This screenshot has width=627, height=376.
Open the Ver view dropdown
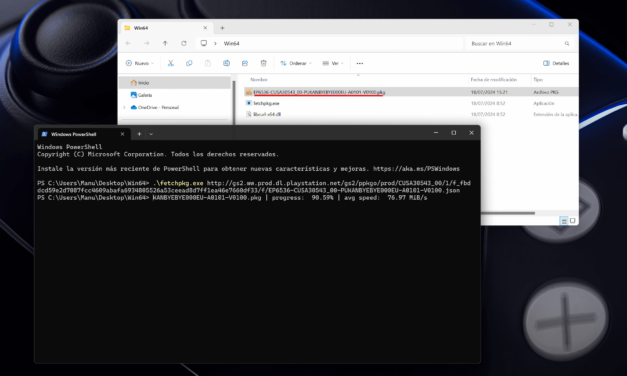(333, 63)
